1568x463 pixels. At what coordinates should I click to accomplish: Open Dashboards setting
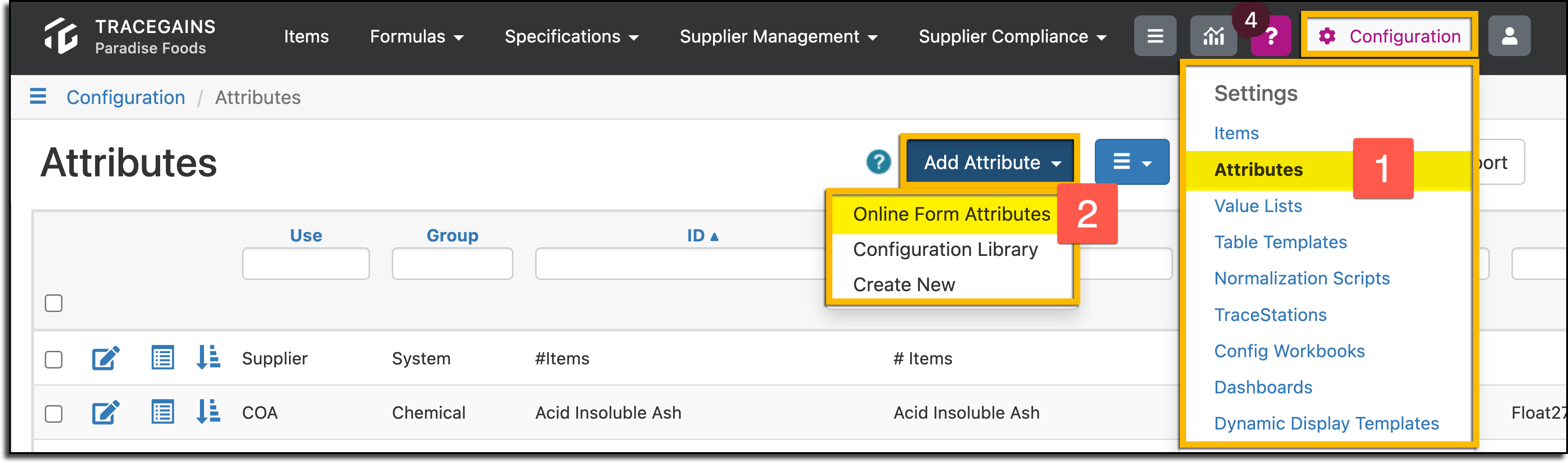point(1263,387)
